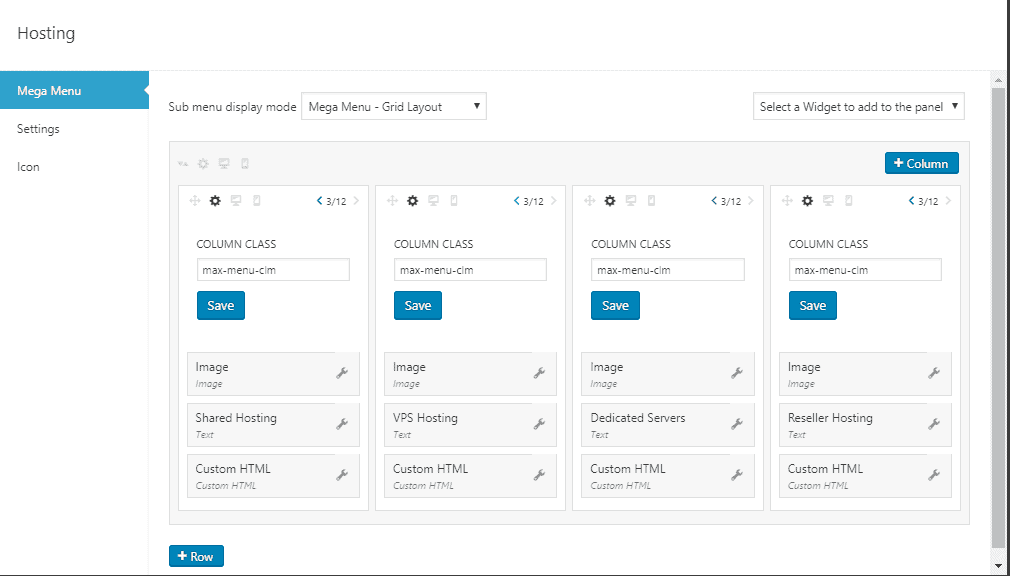The image size is (1010, 576).
Task: Open 'Select a Widget to add' dropdown
Action: [x=858, y=107]
